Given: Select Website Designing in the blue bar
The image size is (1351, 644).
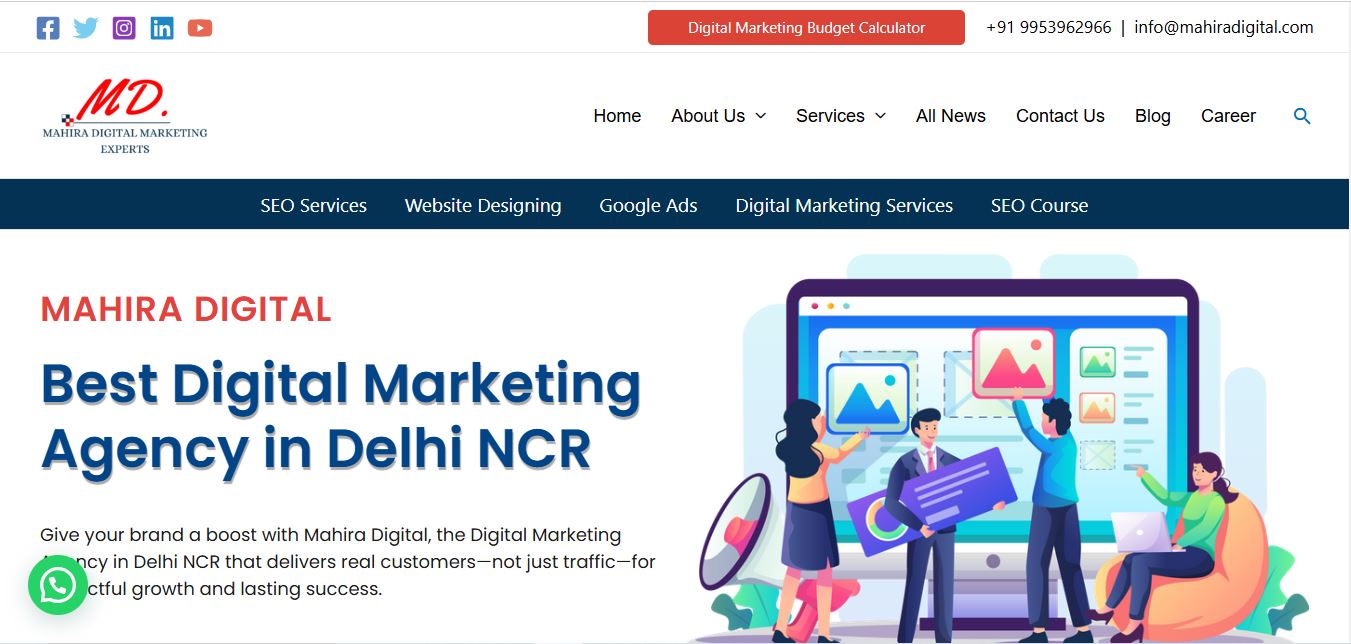Looking at the screenshot, I should point(483,205).
